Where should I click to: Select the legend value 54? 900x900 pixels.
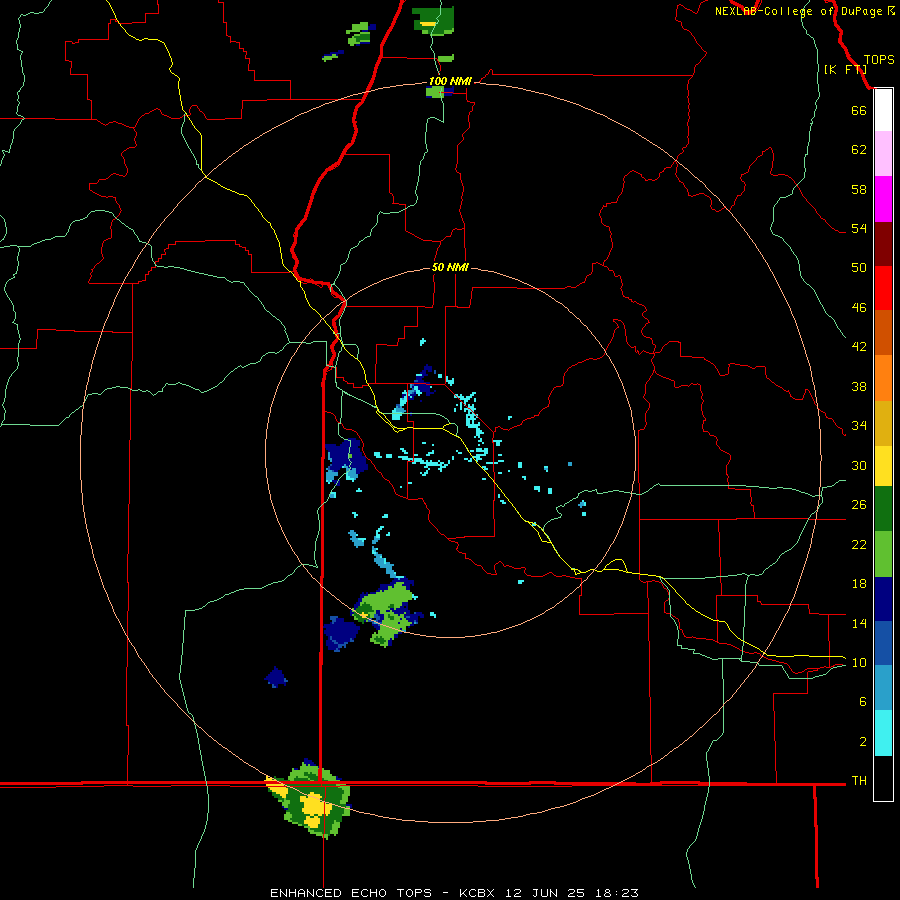tap(859, 228)
